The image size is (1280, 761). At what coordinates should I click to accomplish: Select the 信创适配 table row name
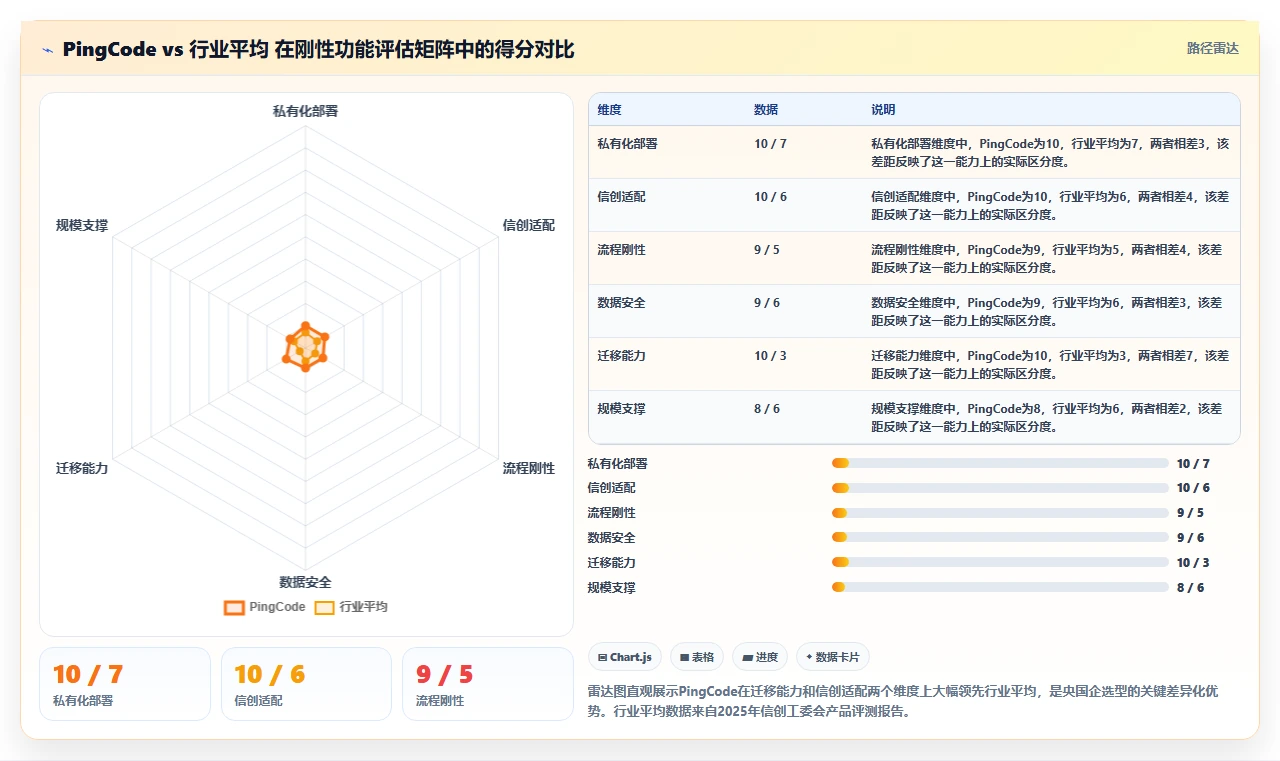click(x=622, y=196)
